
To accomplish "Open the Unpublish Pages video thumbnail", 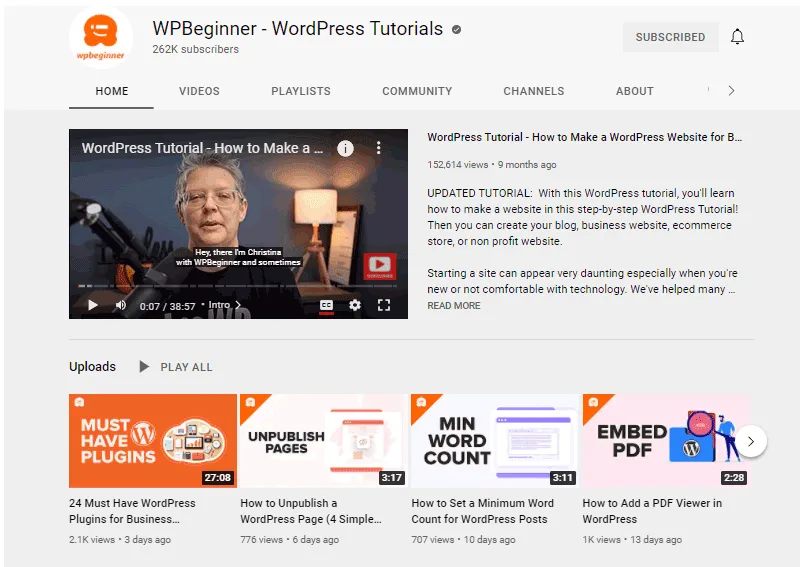I will [324, 440].
